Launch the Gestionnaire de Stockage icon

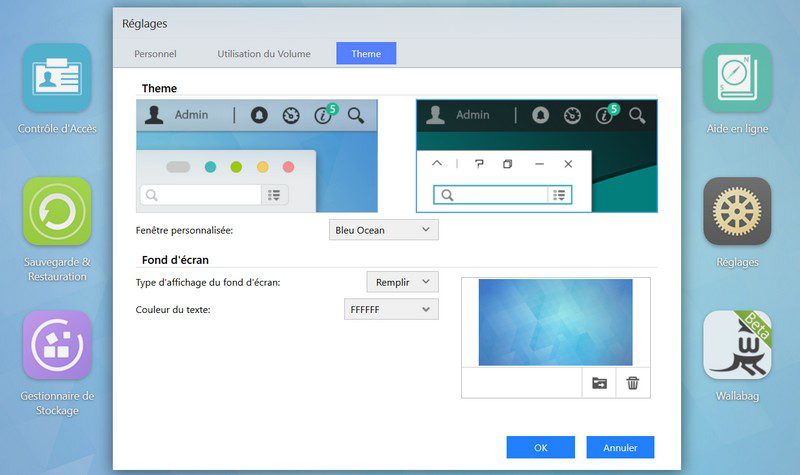click(57, 345)
